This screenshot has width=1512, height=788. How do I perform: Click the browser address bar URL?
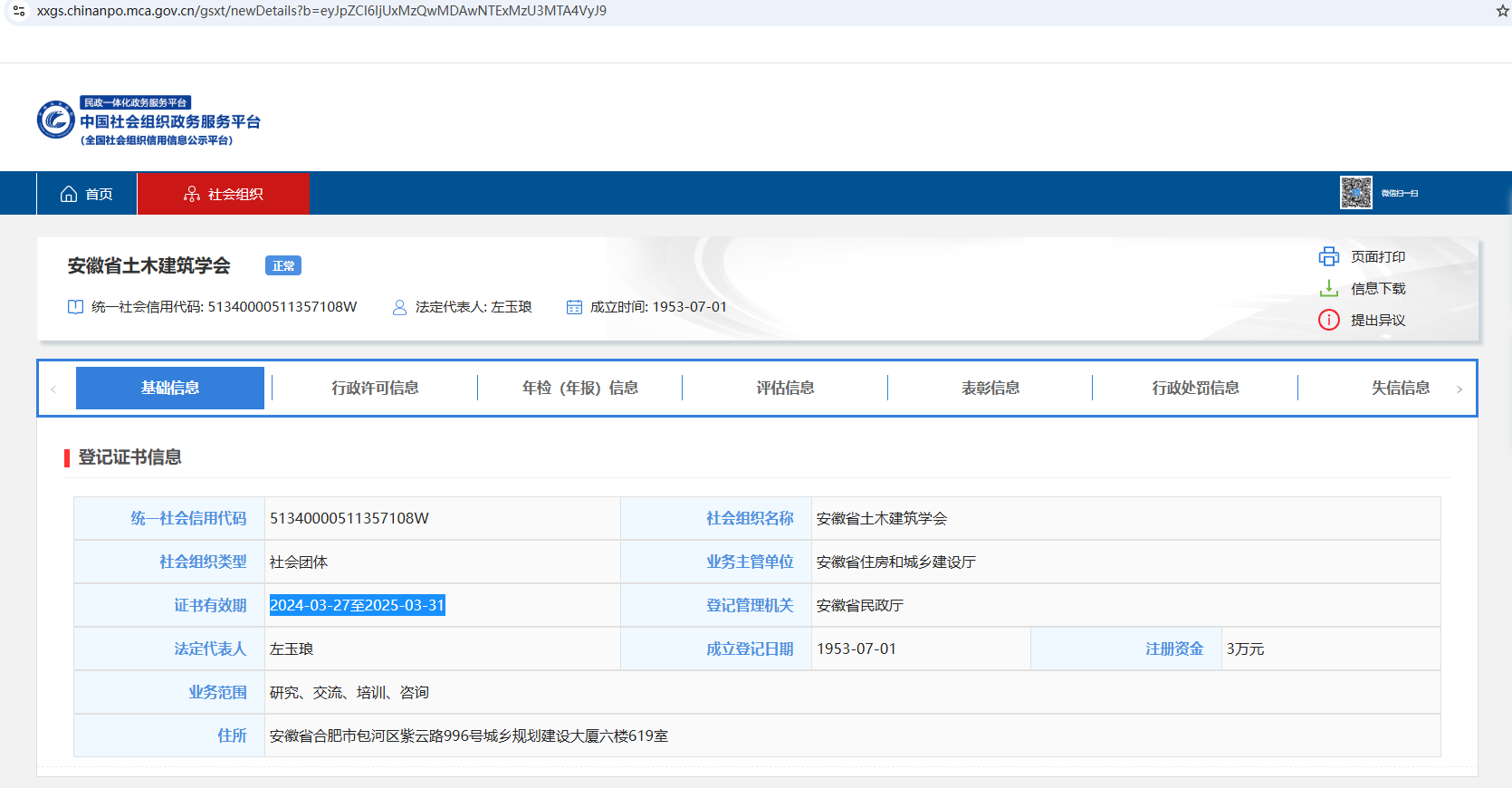click(x=321, y=11)
